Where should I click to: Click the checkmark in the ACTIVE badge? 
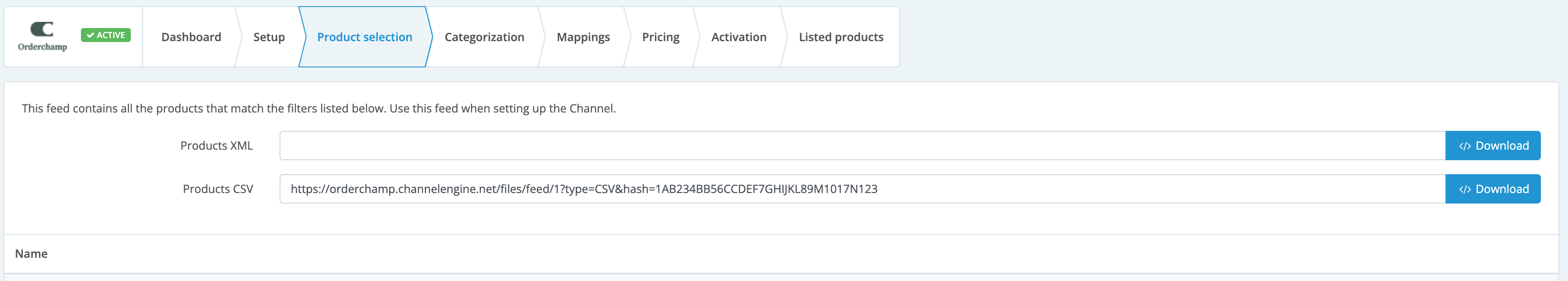click(90, 35)
